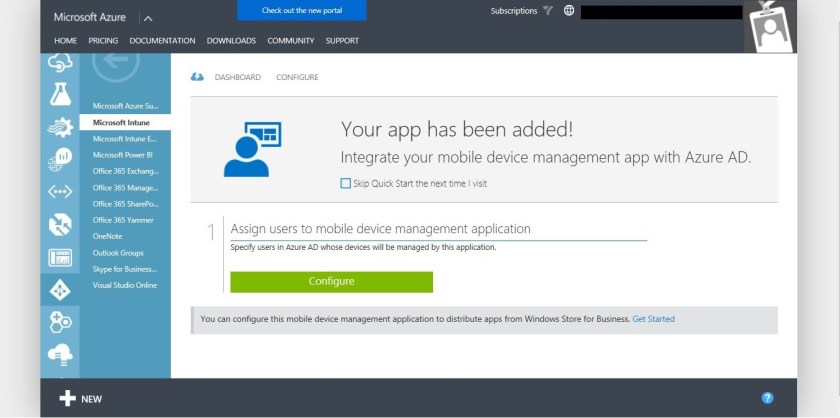This screenshot has height=418, width=840.
Task: Select Office 365 Manage... application
Action: (125, 188)
